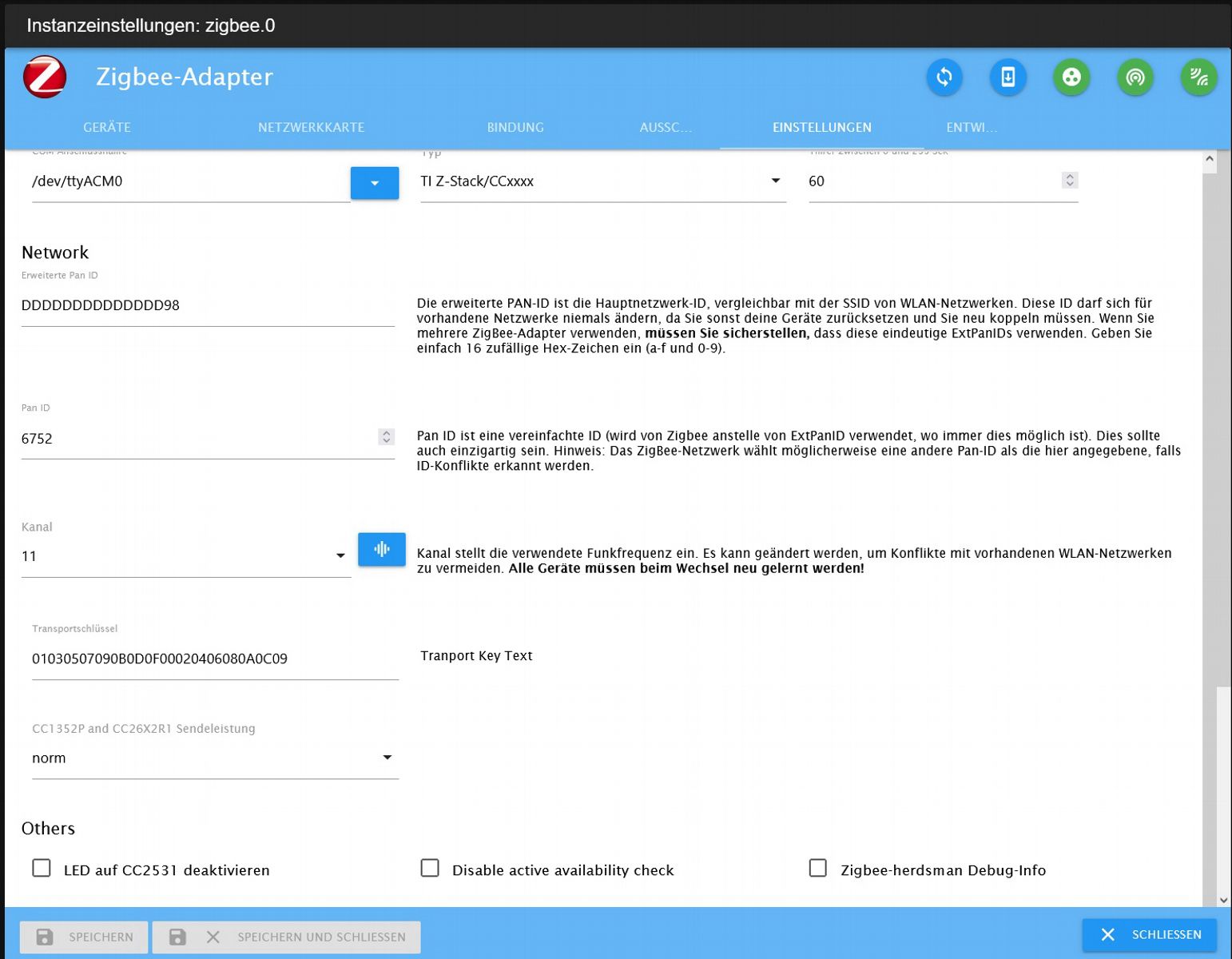Go to the Bindung tab
The height and width of the screenshot is (959, 1232).
click(x=515, y=127)
